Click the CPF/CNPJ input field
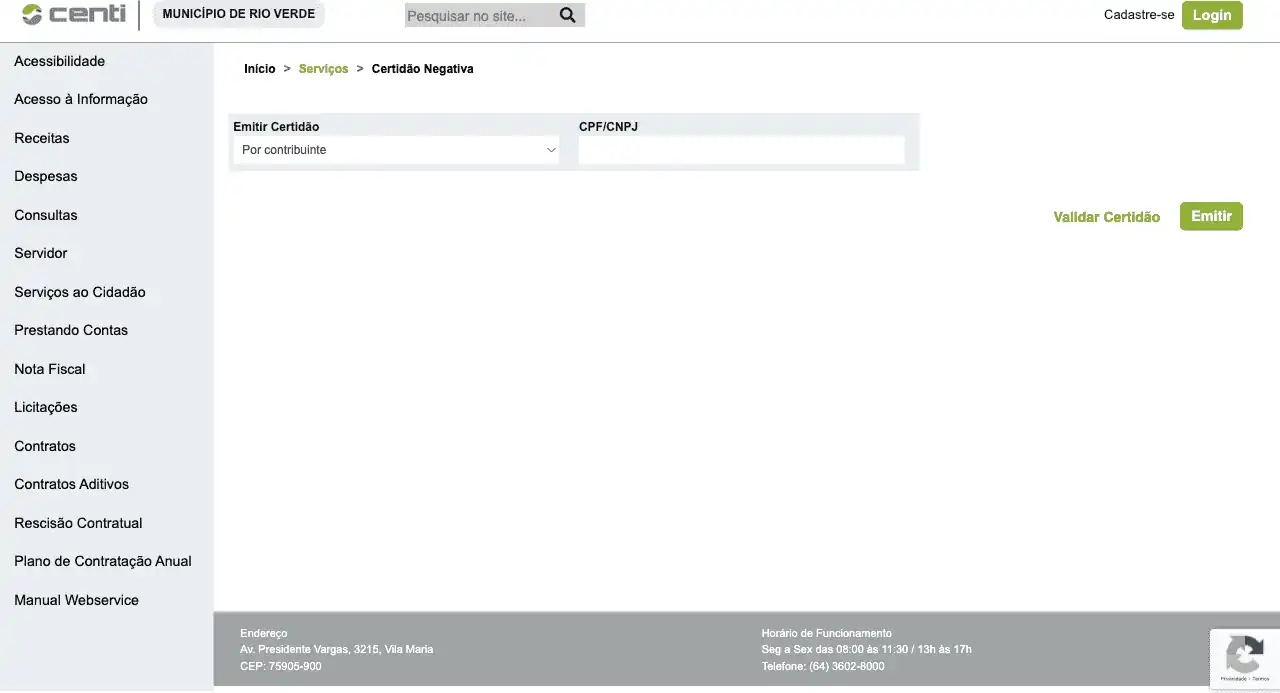The width and height of the screenshot is (1280, 693). point(741,150)
